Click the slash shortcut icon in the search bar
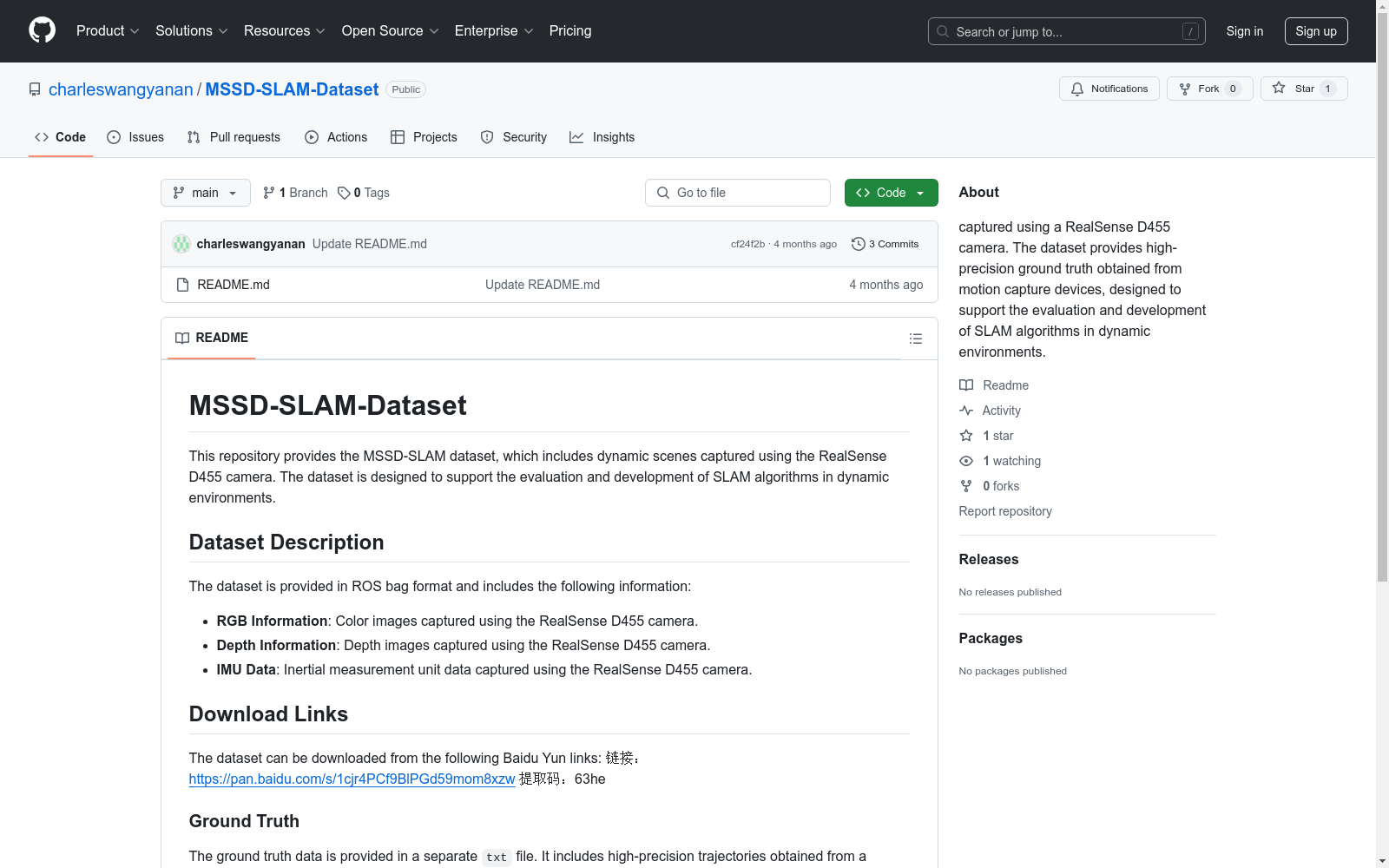The height and width of the screenshot is (868, 1389). [x=1190, y=31]
